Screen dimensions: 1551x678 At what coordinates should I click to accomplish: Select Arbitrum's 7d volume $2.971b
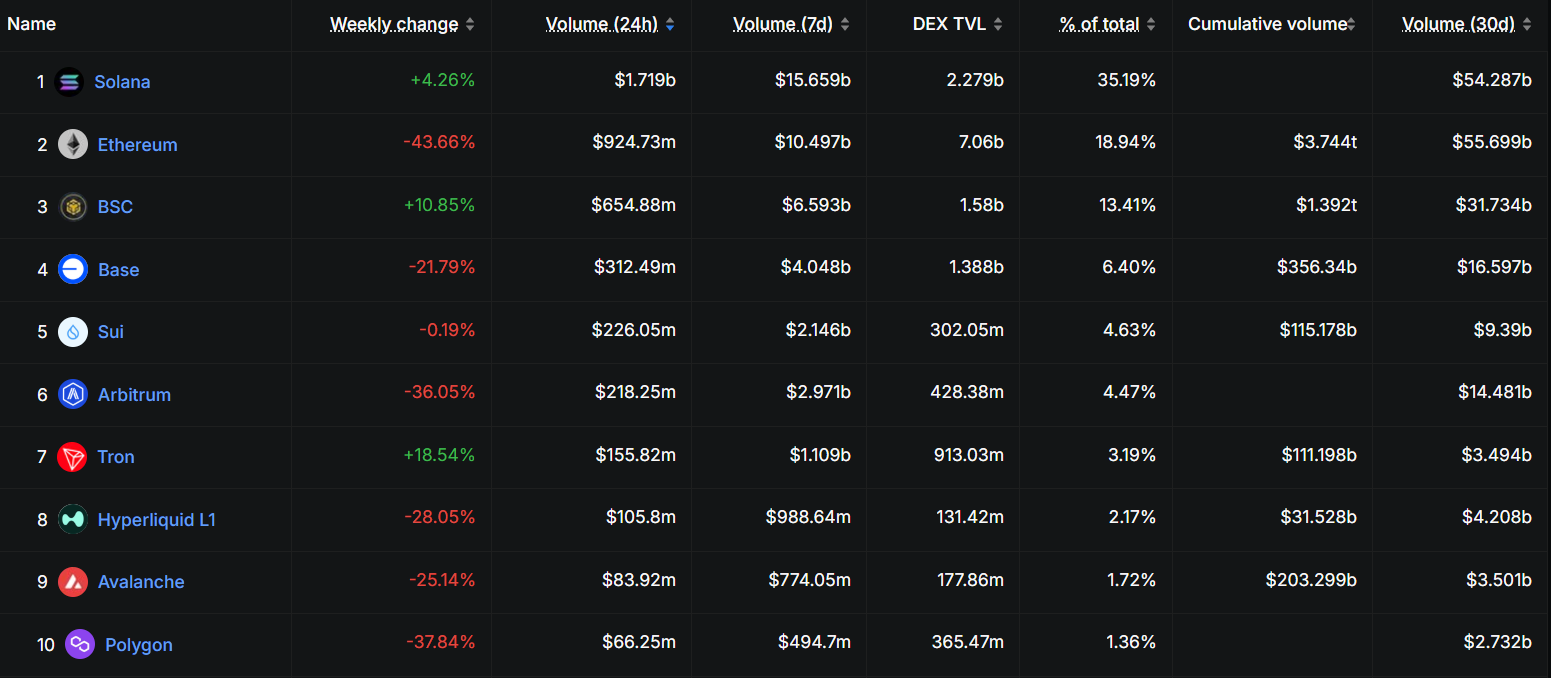(x=817, y=393)
